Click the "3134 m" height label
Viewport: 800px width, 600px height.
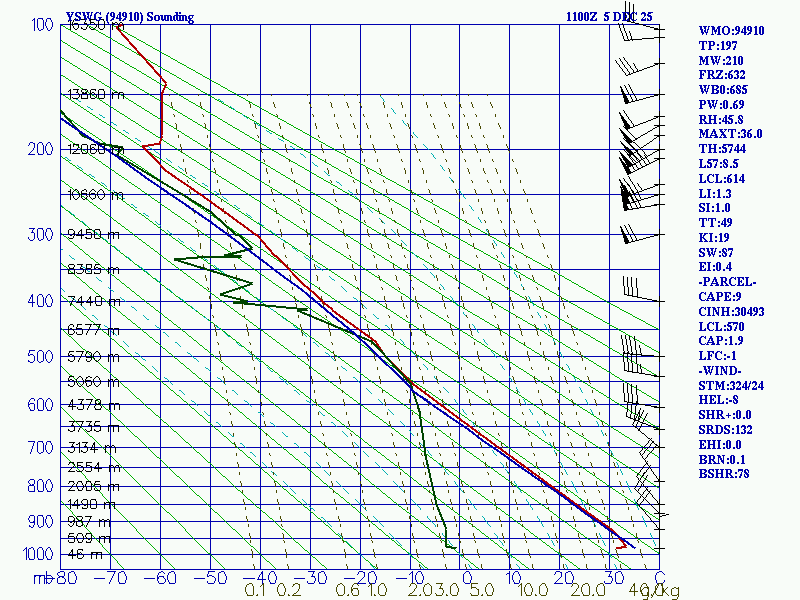[x=92, y=448]
